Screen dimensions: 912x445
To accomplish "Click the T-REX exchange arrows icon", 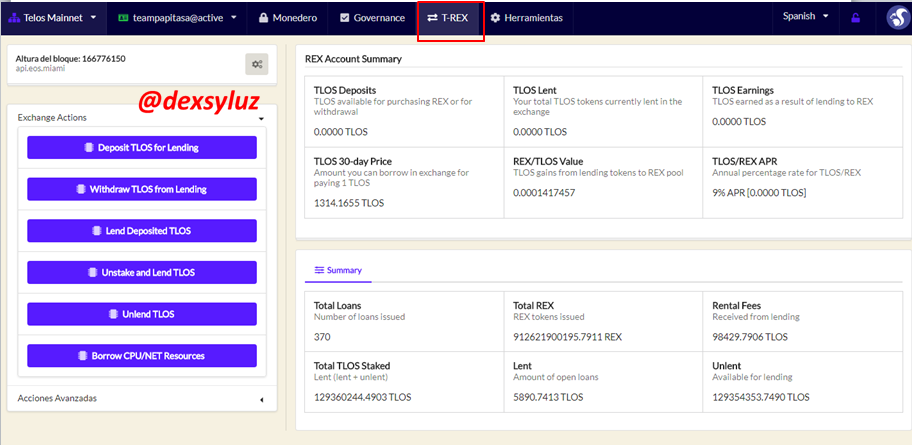I will tap(432, 18).
